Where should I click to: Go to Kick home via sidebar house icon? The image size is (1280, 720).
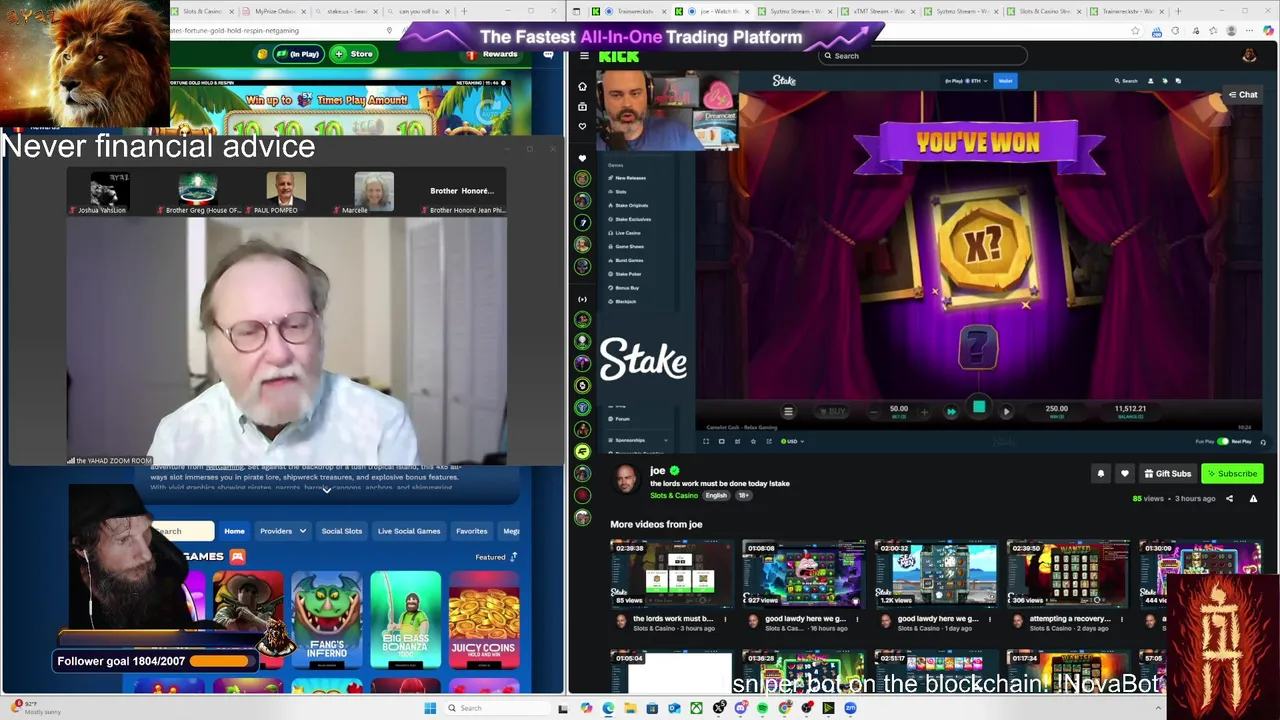click(582, 87)
